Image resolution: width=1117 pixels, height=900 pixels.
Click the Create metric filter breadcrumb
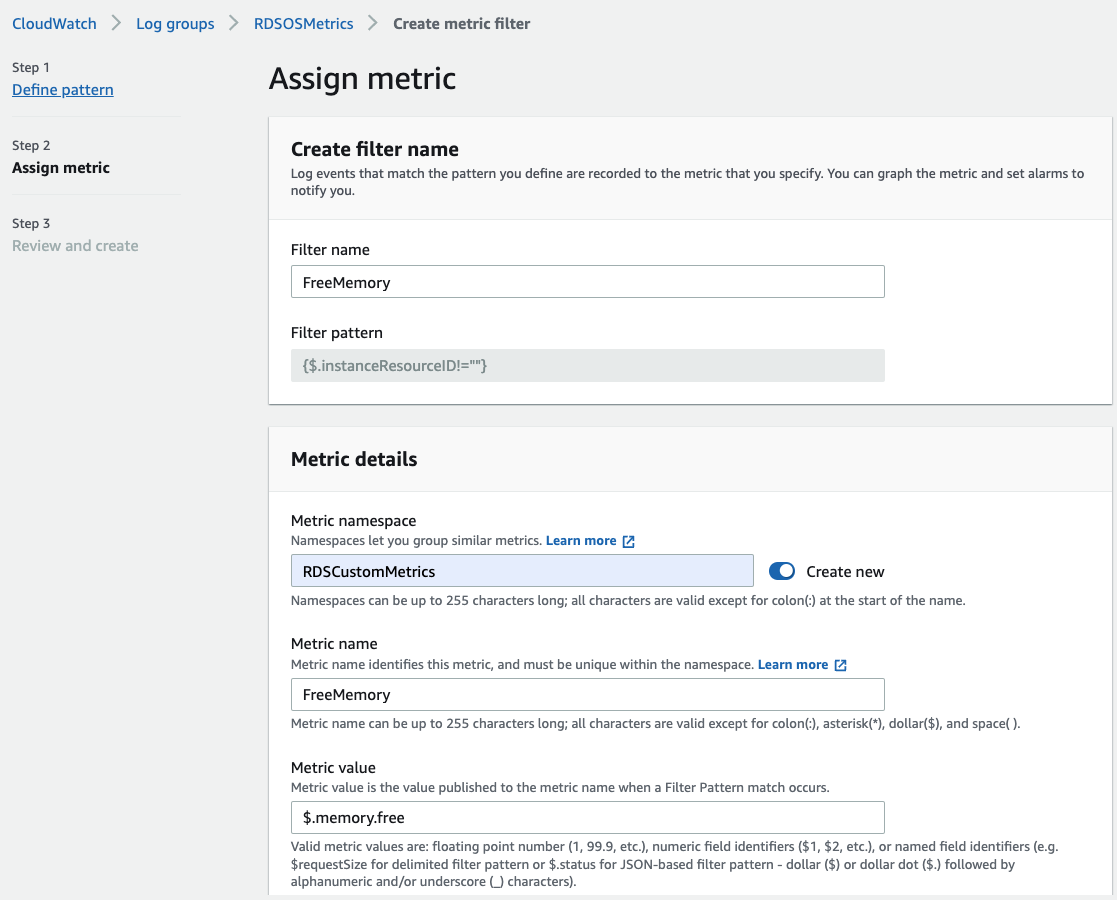[x=461, y=23]
